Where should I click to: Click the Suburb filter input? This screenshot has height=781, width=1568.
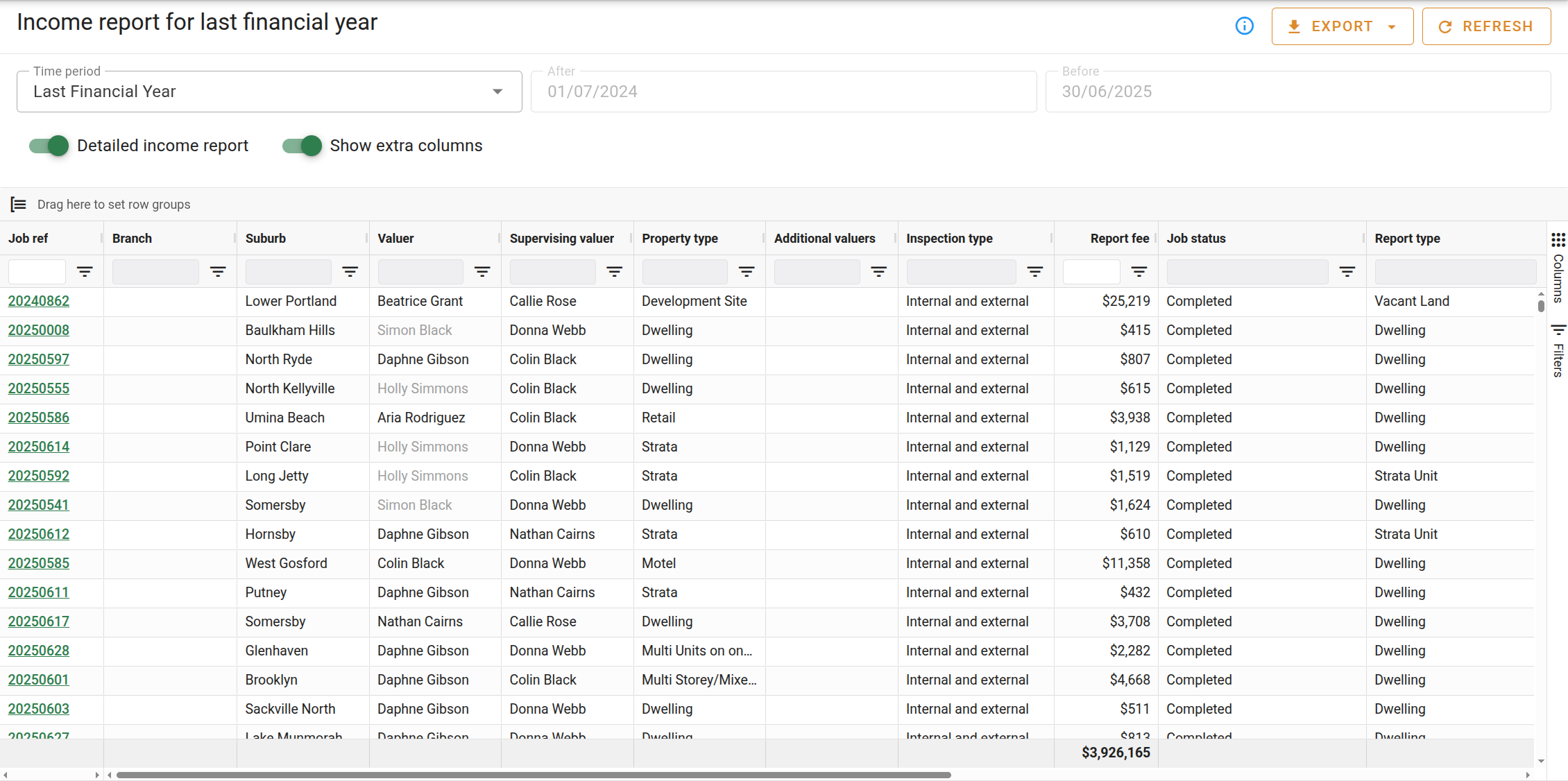(x=288, y=272)
